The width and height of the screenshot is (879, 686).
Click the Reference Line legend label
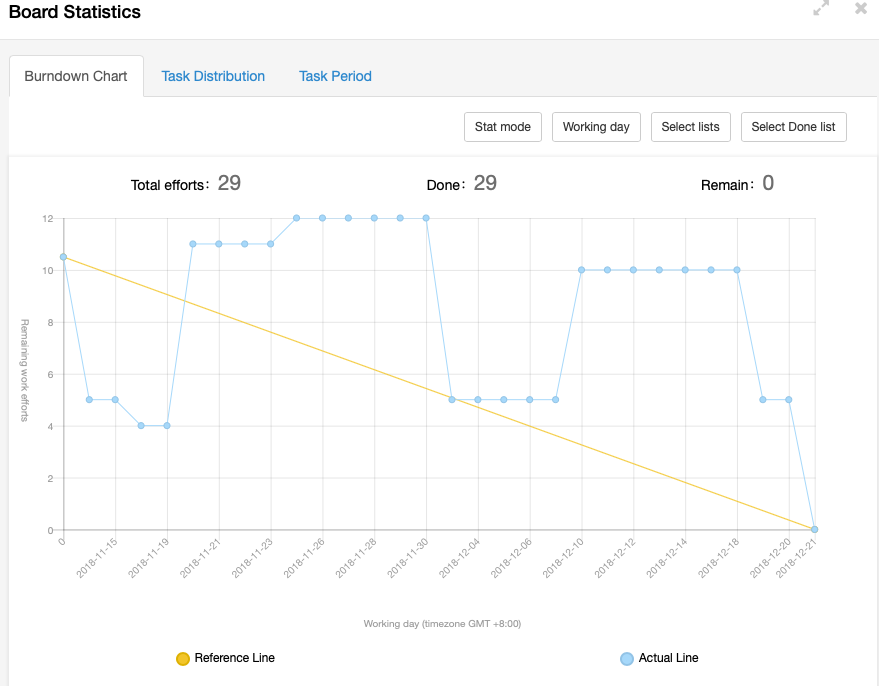coord(234,658)
